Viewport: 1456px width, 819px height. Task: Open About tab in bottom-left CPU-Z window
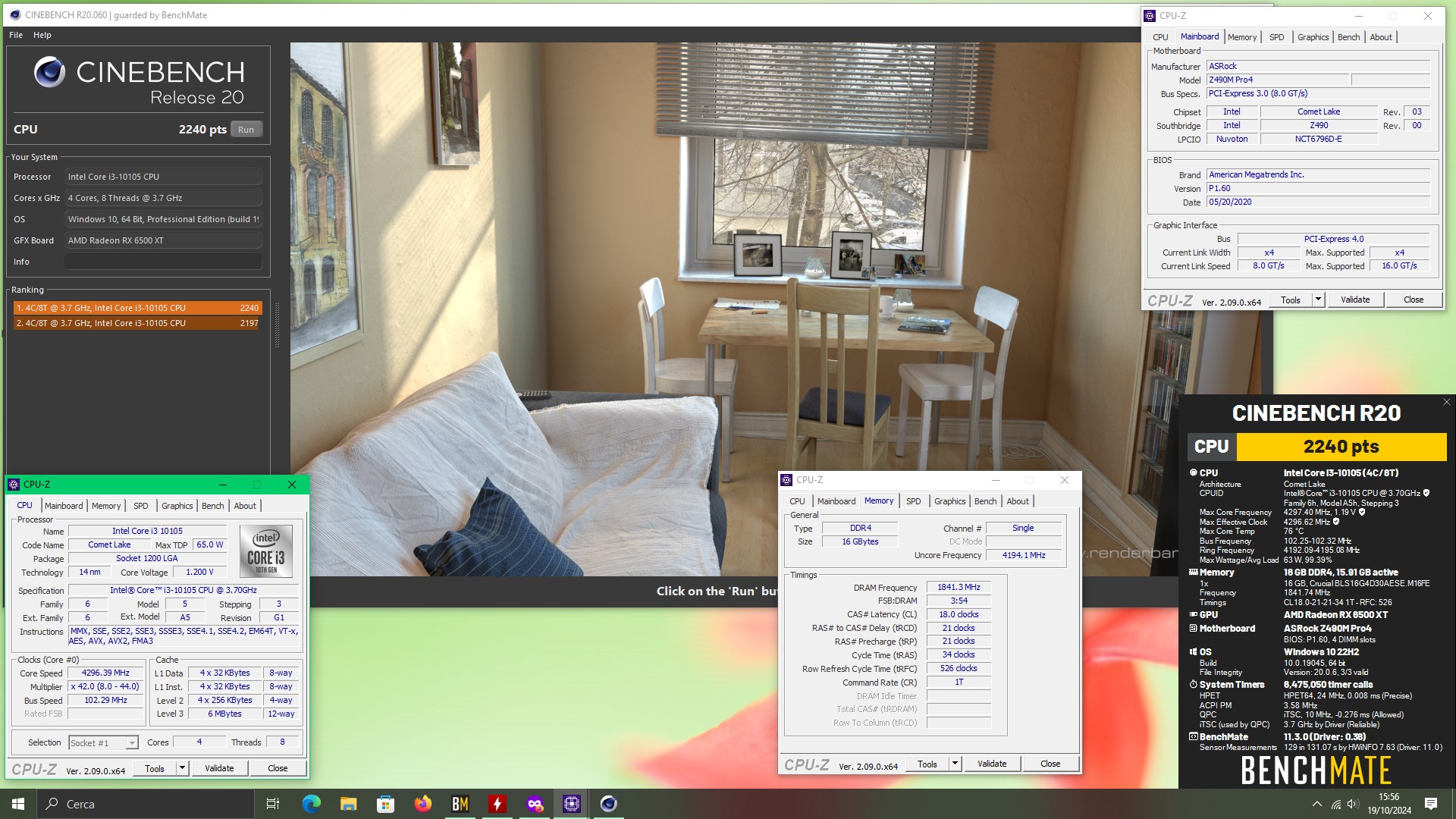pos(245,506)
